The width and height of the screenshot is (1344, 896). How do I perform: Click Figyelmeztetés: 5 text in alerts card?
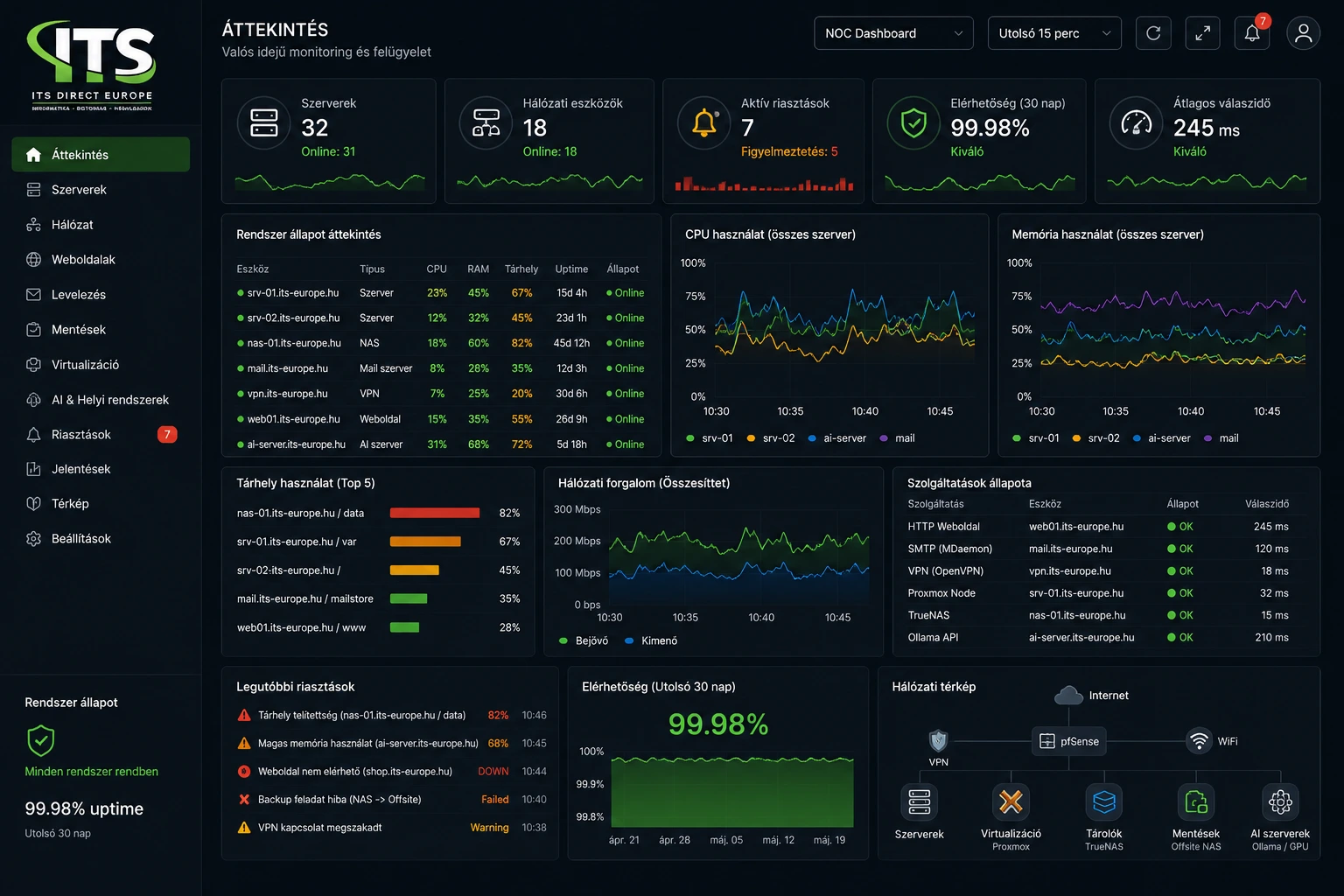[789, 151]
